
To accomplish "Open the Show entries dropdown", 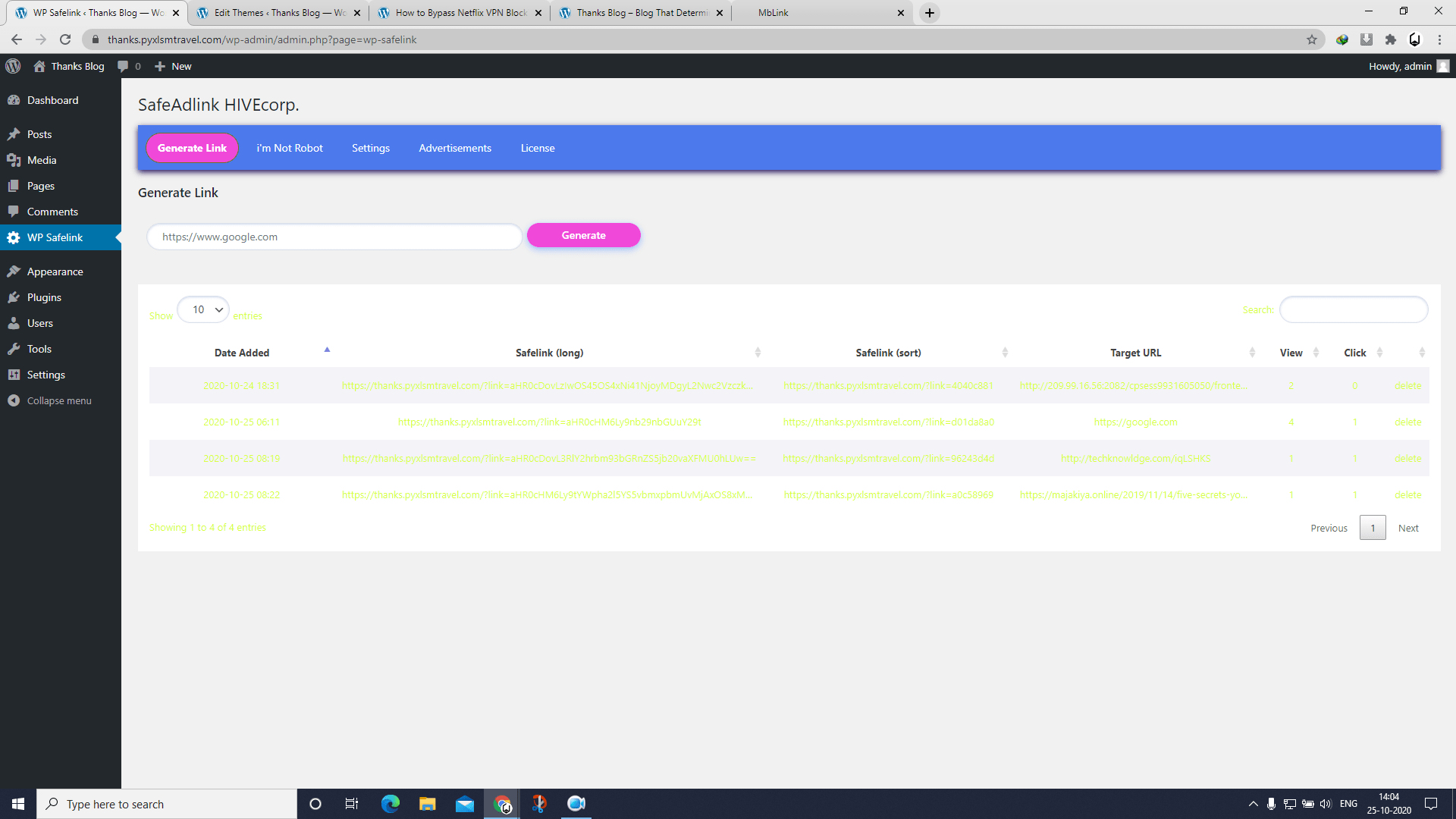I will (202, 309).
